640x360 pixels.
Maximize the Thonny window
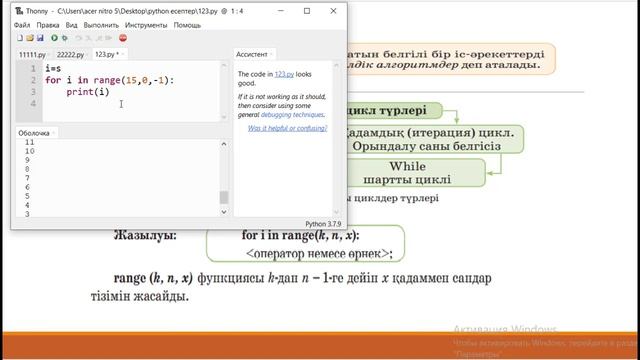pos(307,11)
